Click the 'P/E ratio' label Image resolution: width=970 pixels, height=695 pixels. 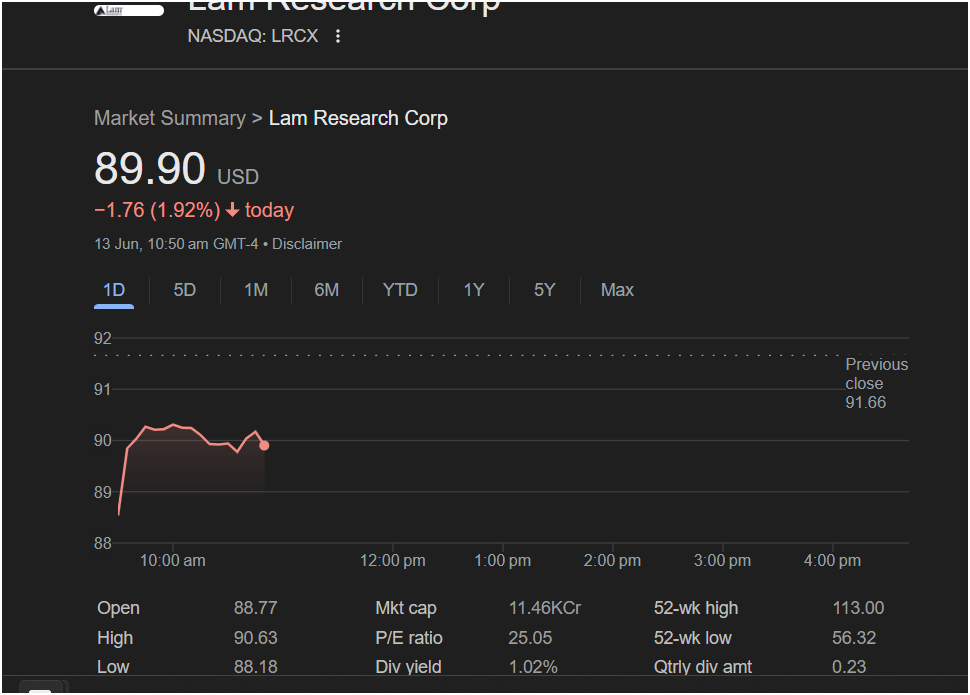pos(409,637)
